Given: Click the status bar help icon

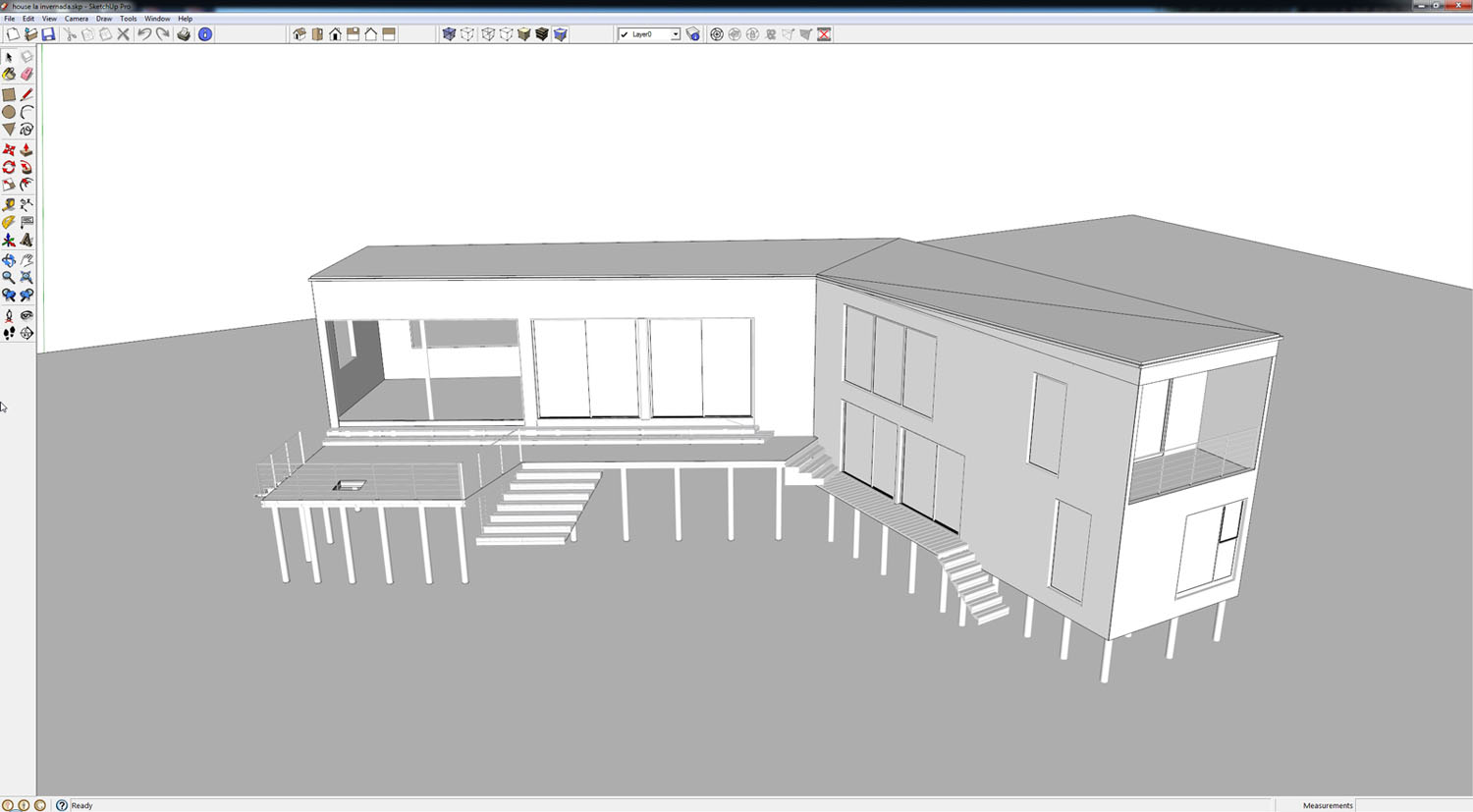Looking at the screenshot, I should click(62, 805).
